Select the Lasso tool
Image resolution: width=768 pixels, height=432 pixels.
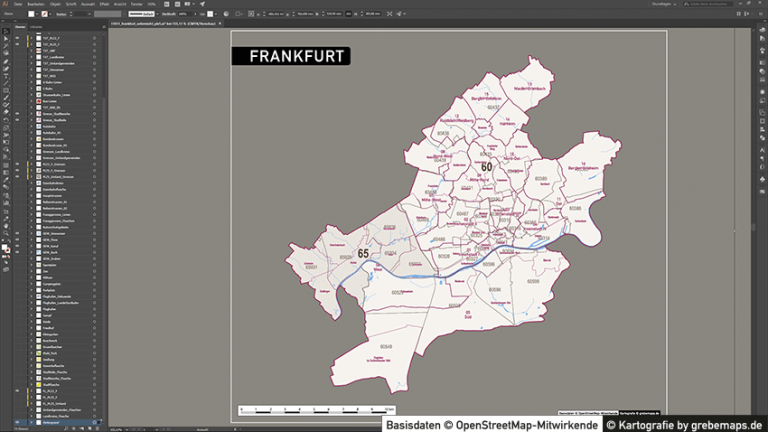click(x=6, y=52)
